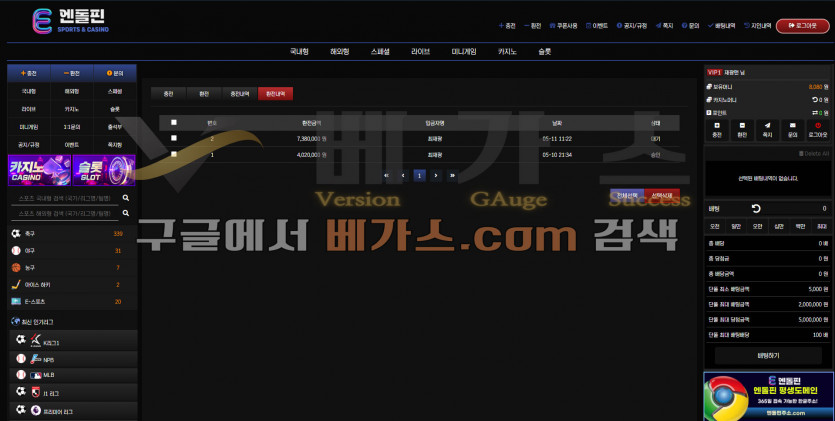
Task: Select 카지노 in the main navigation
Action: (x=507, y=52)
